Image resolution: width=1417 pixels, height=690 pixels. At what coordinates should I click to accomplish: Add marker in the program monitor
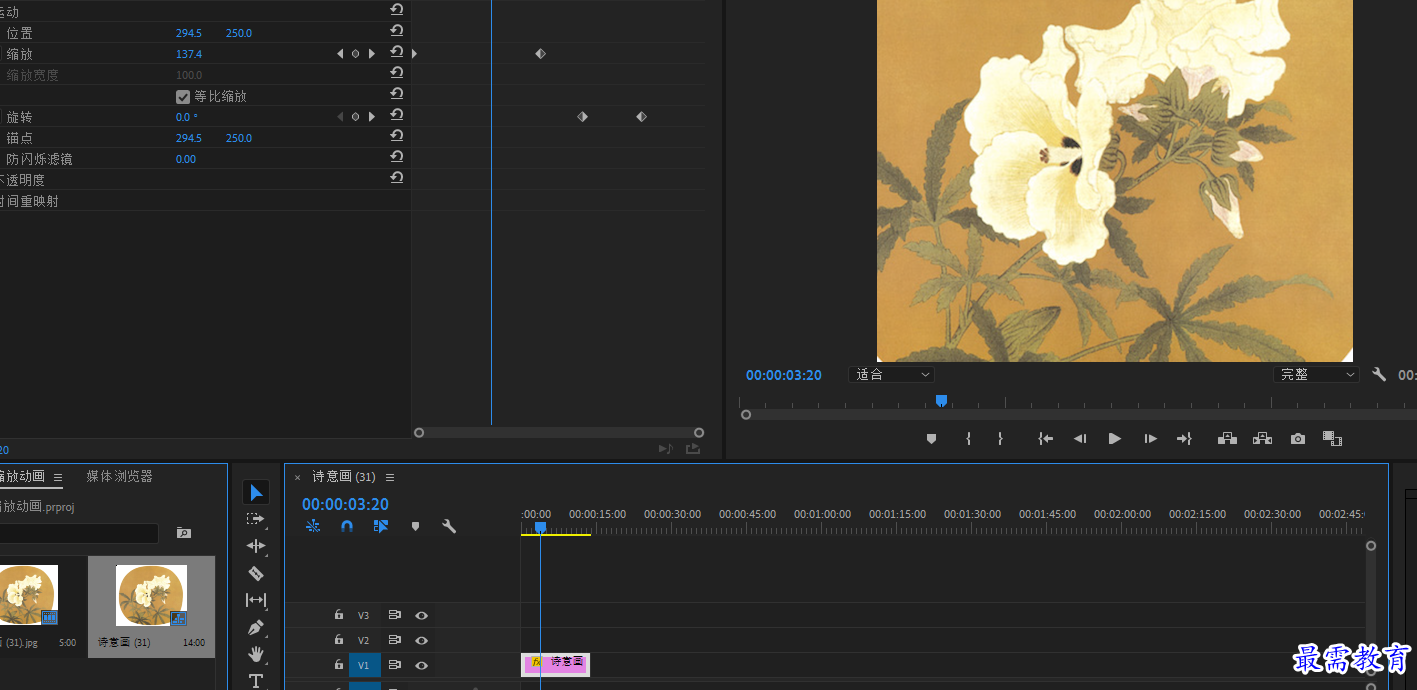tap(931, 438)
